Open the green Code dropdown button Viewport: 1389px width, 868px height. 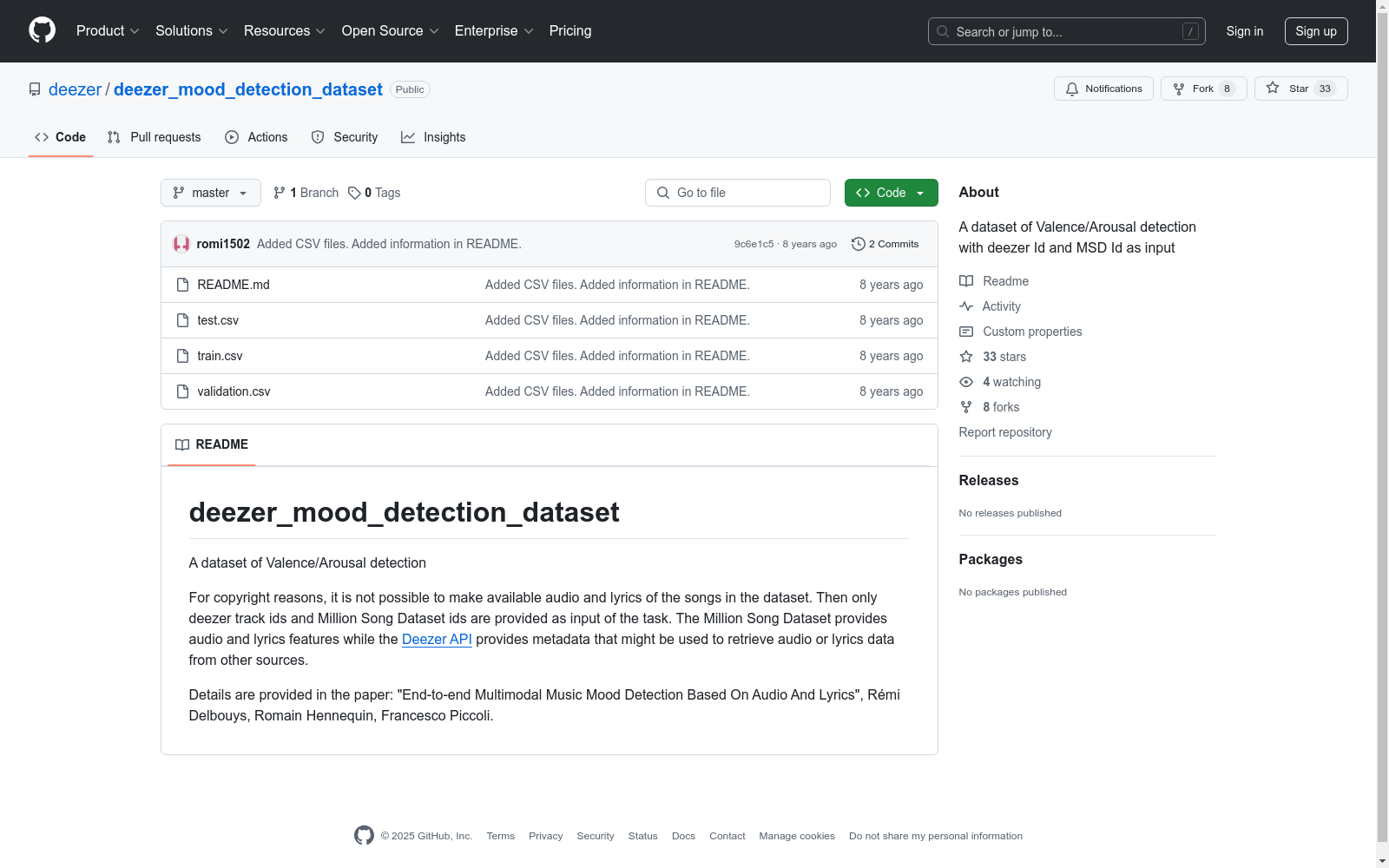[x=892, y=193]
